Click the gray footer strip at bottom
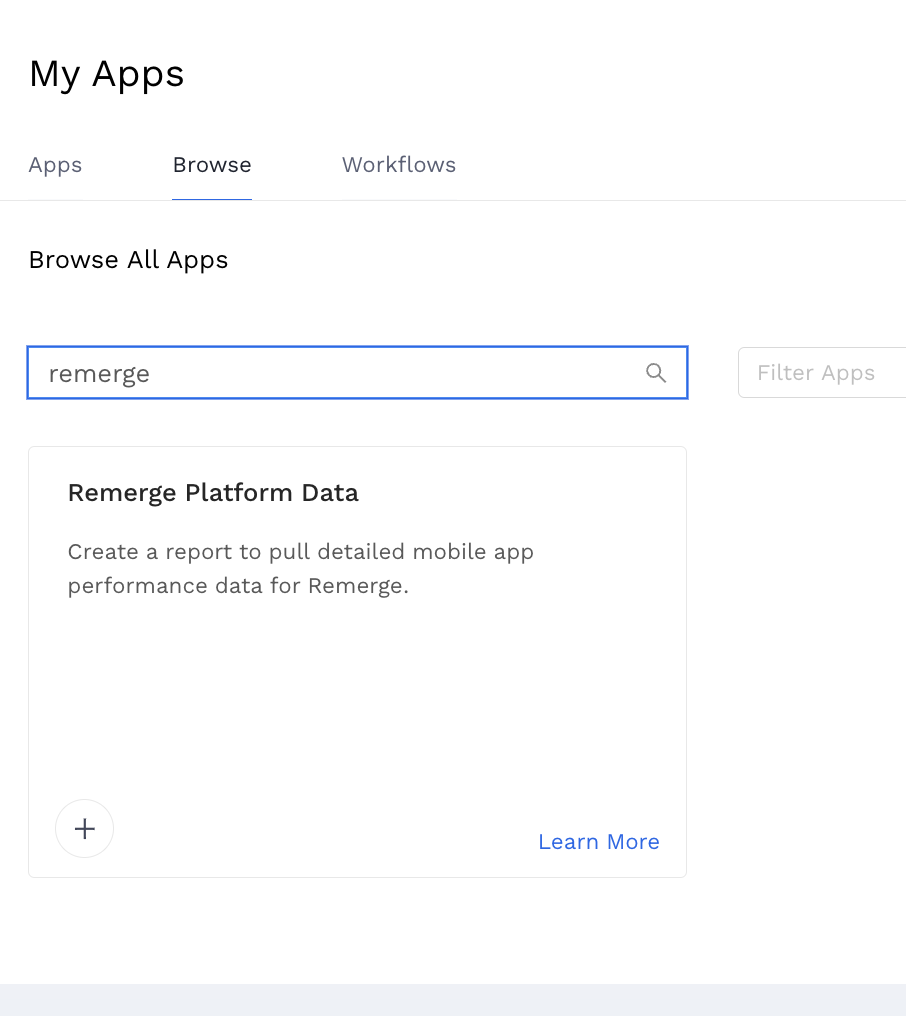Viewport: 906px width, 1016px height. tap(453, 999)
